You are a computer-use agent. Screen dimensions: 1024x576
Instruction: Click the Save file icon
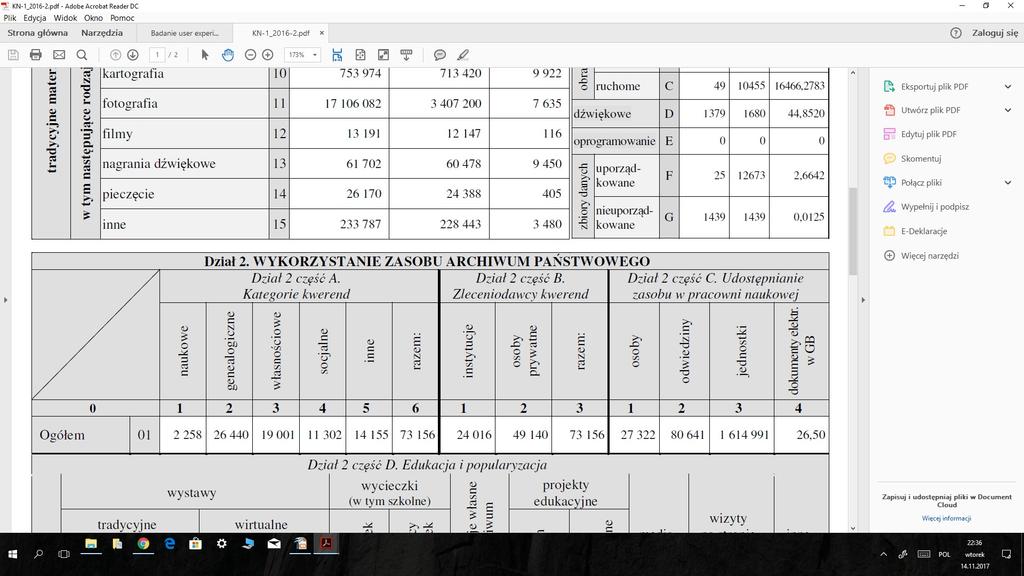(x=13, y=55)
